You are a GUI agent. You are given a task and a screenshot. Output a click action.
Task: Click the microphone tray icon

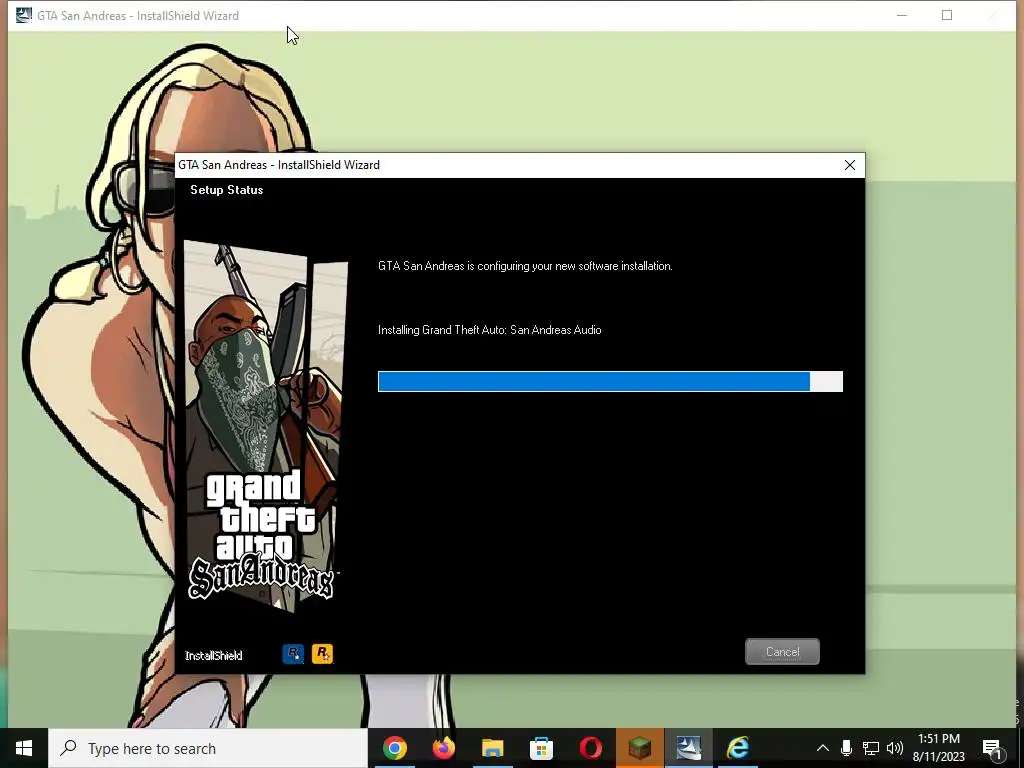(x=846, y=748)
